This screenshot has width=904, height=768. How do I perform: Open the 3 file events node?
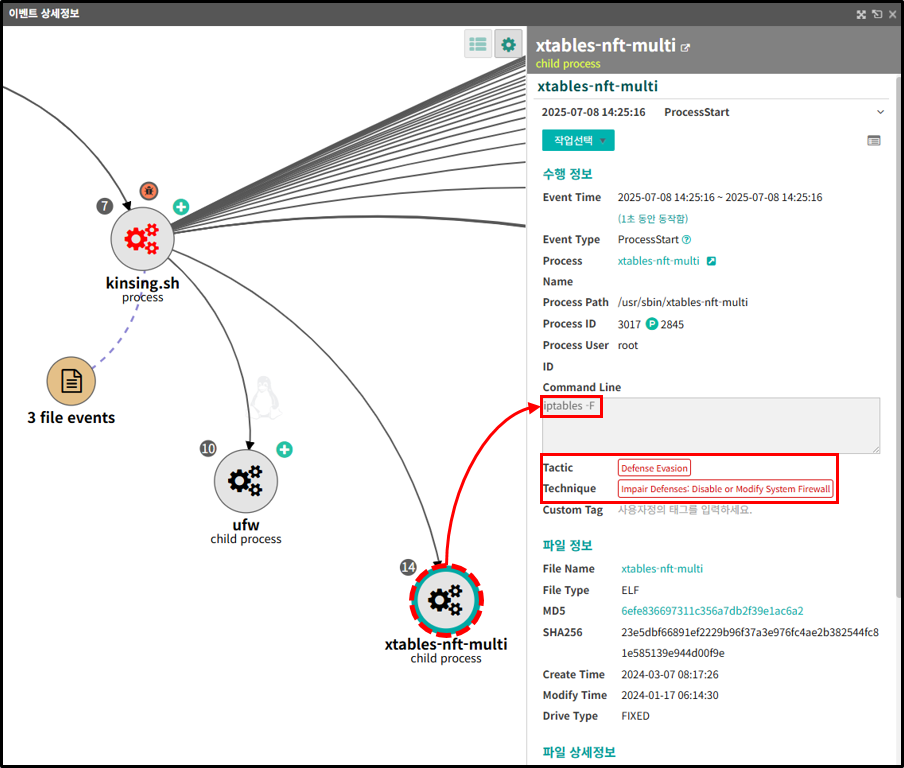pyautogui.click(x=71, y=380)
